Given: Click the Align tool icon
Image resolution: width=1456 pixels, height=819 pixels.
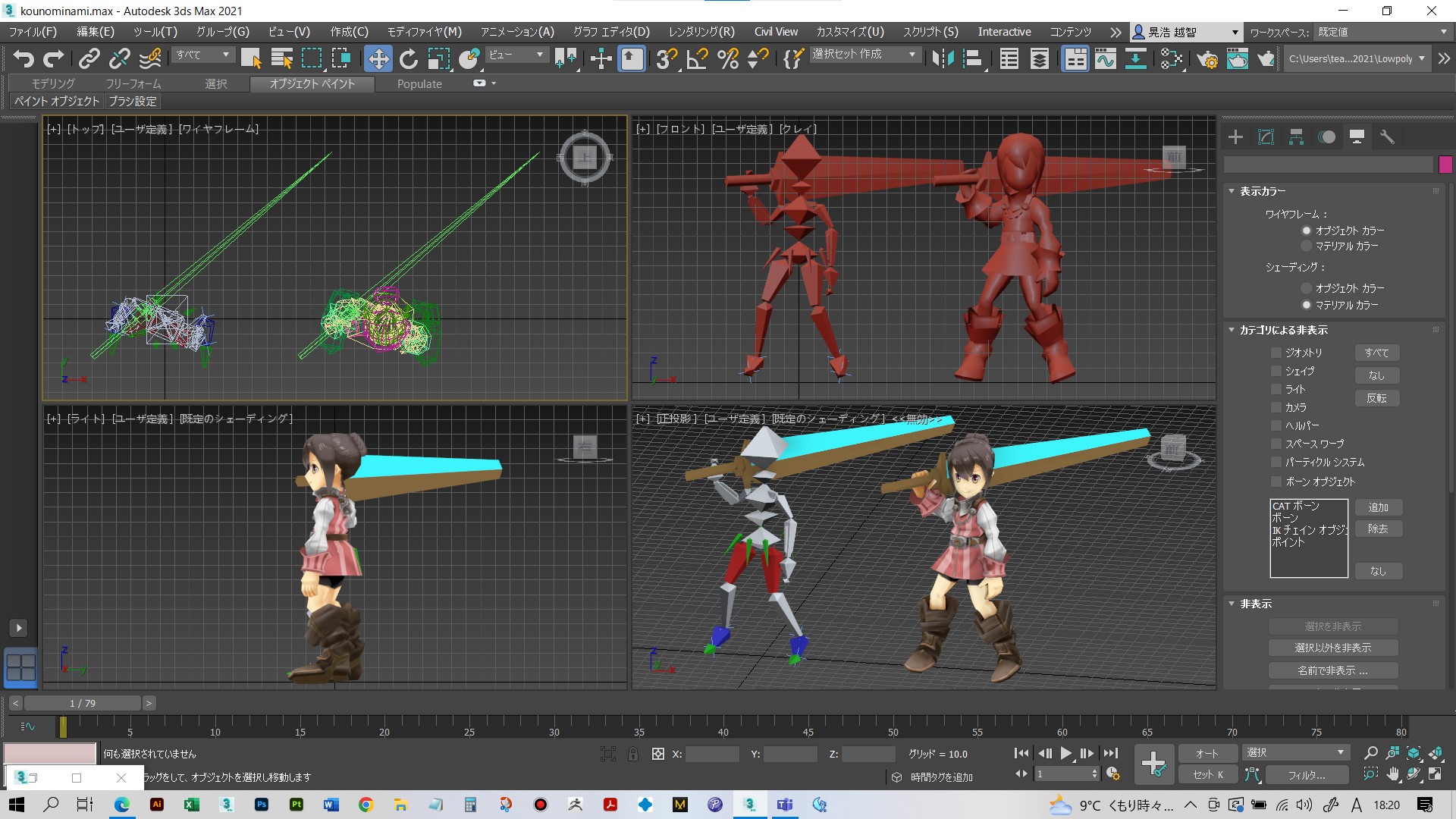Looking at the screenshot, I should tap(973, 58).
